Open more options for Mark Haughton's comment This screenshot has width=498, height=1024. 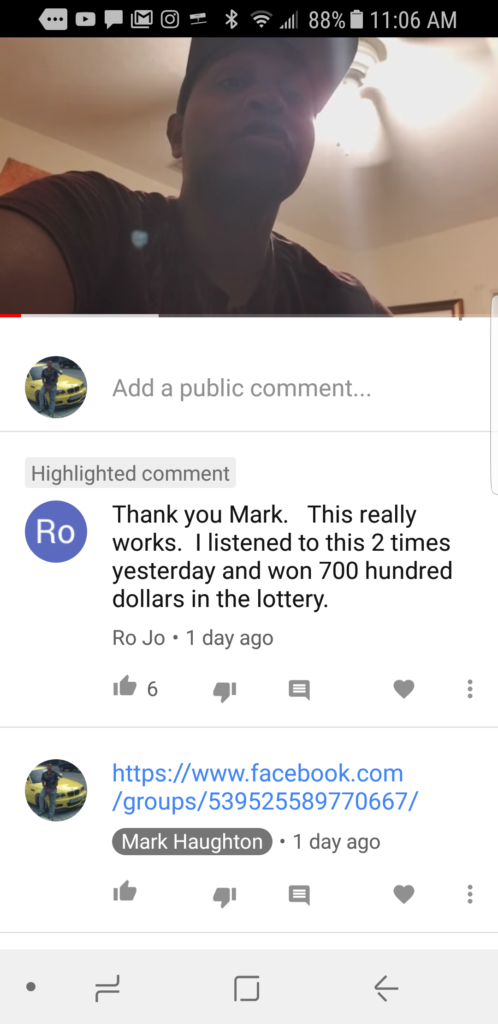pyautogui.click(x=469, y=893)
